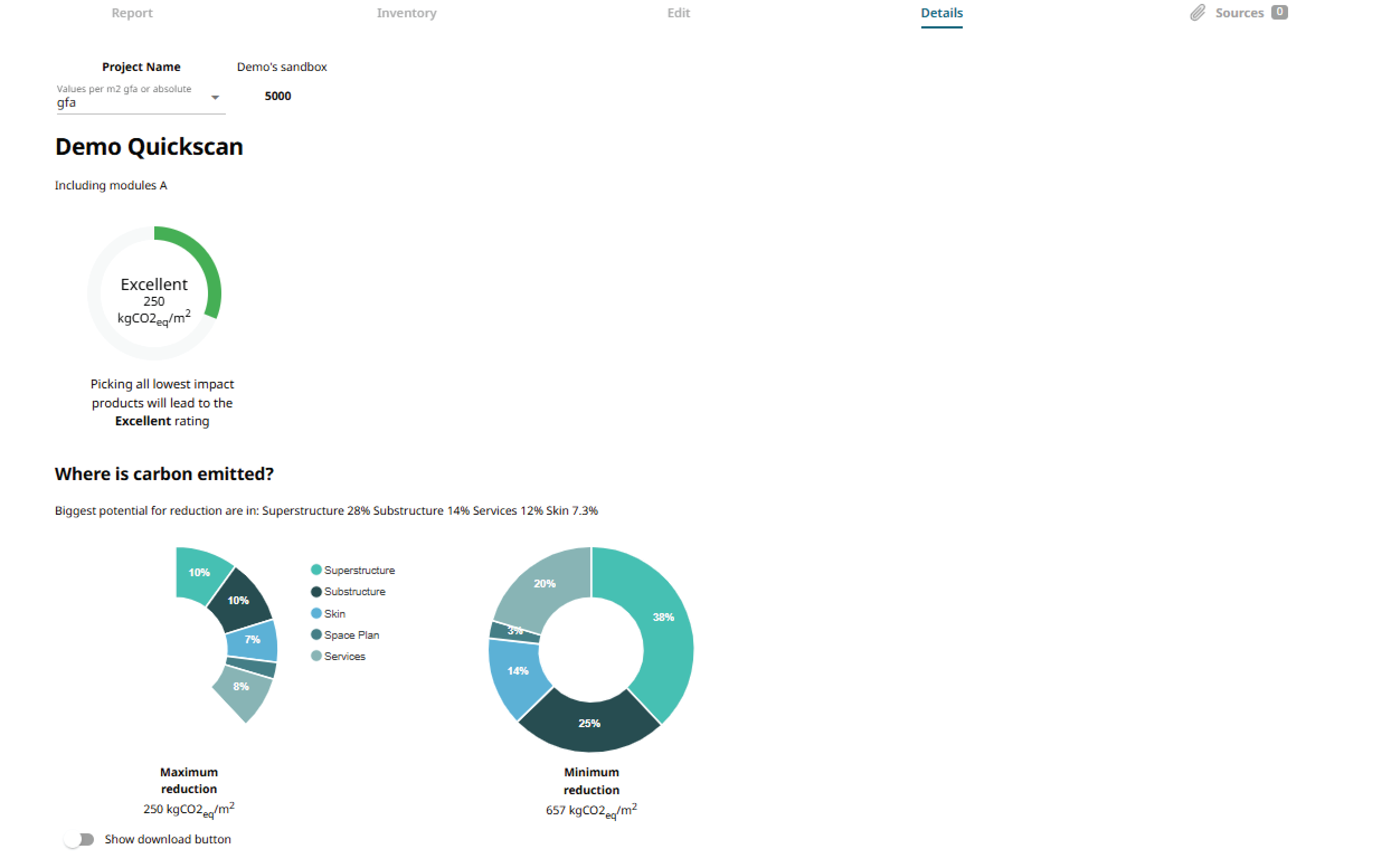Select the 38% Superstructure donut segment
This screenshot has width=1396, height=868.
pos(663,618)
